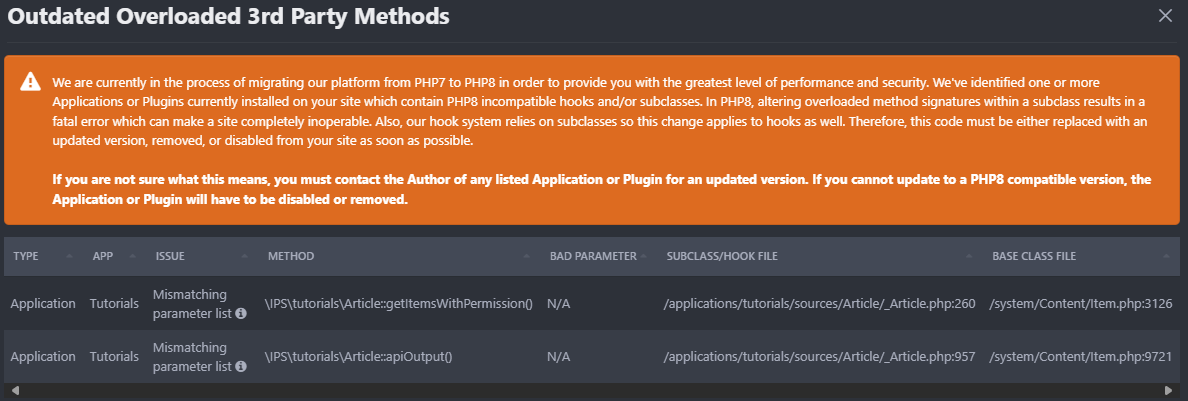
Task: Click the sort arrow on the BAD PARAMETER column
Action: [x=644, y=256]
